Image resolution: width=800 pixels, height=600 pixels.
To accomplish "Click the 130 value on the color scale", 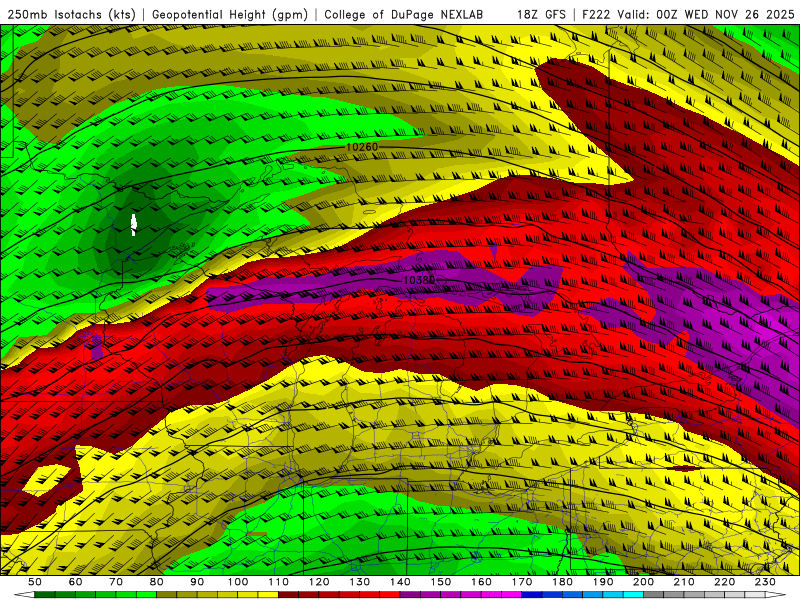I will click(x=360, y=582).
